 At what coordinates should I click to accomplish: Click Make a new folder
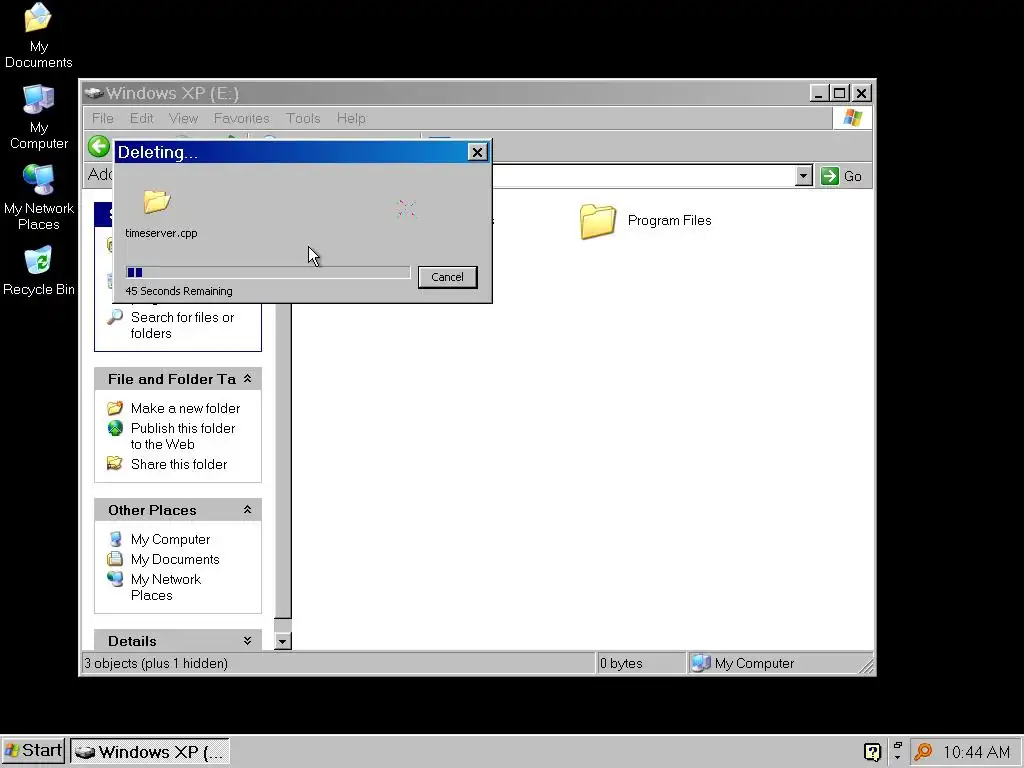185,408
